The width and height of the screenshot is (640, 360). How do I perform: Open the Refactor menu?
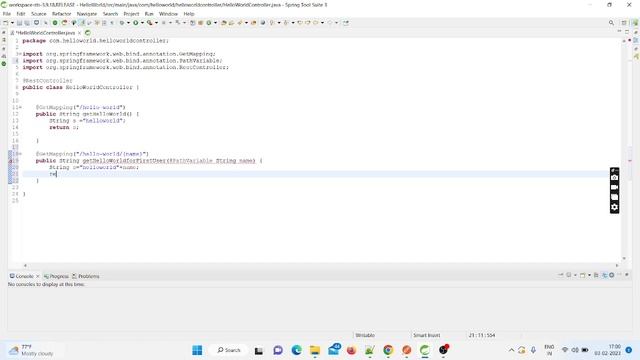tap(62, 14)
